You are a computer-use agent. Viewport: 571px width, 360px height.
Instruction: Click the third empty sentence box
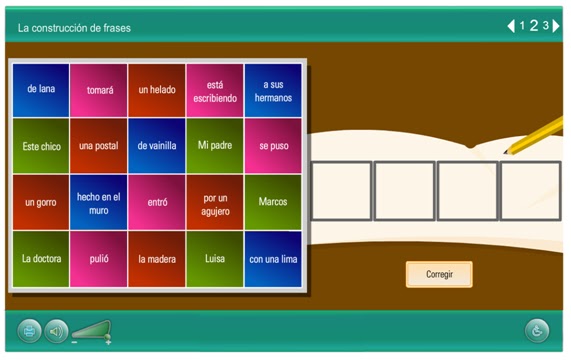point(468,191)
